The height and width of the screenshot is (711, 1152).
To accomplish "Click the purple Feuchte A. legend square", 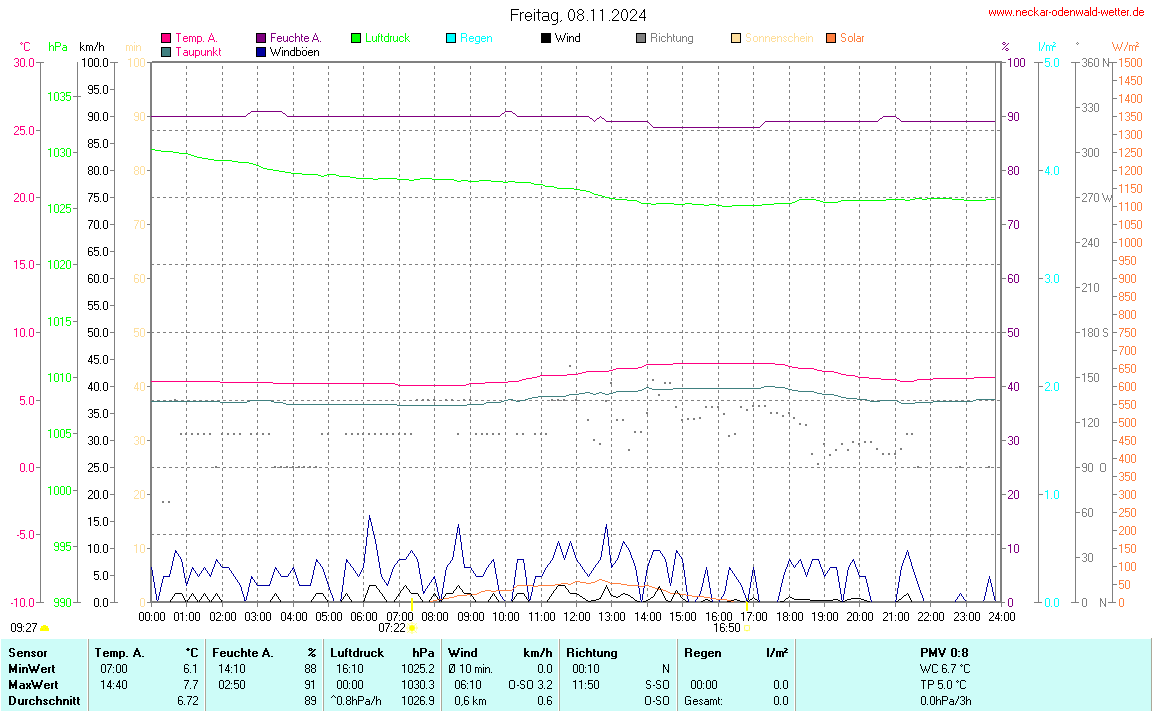I will (x=261, y=38).
